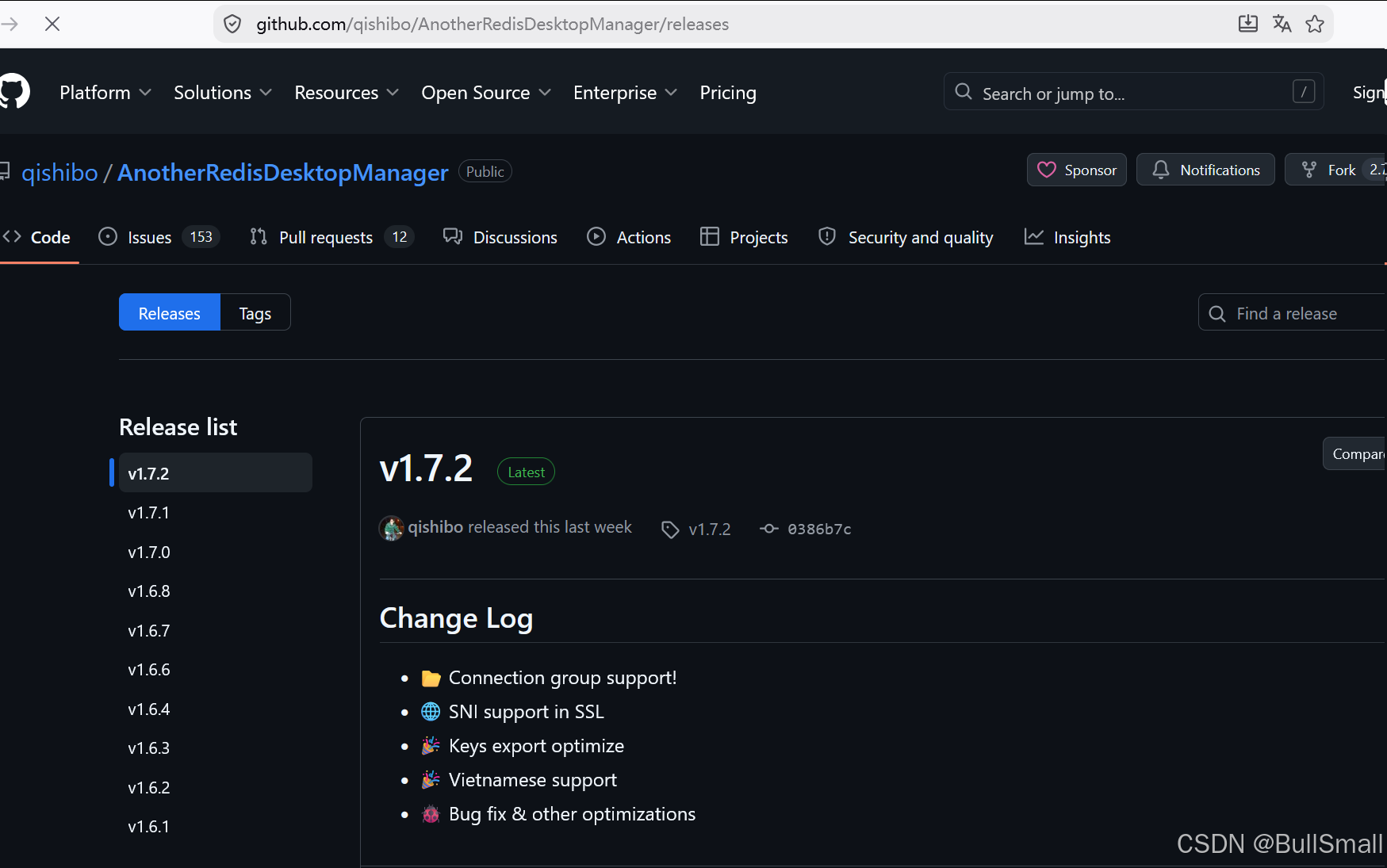
Task: Click the commit icon beside 0386b7c
Action: coord(769,529)
